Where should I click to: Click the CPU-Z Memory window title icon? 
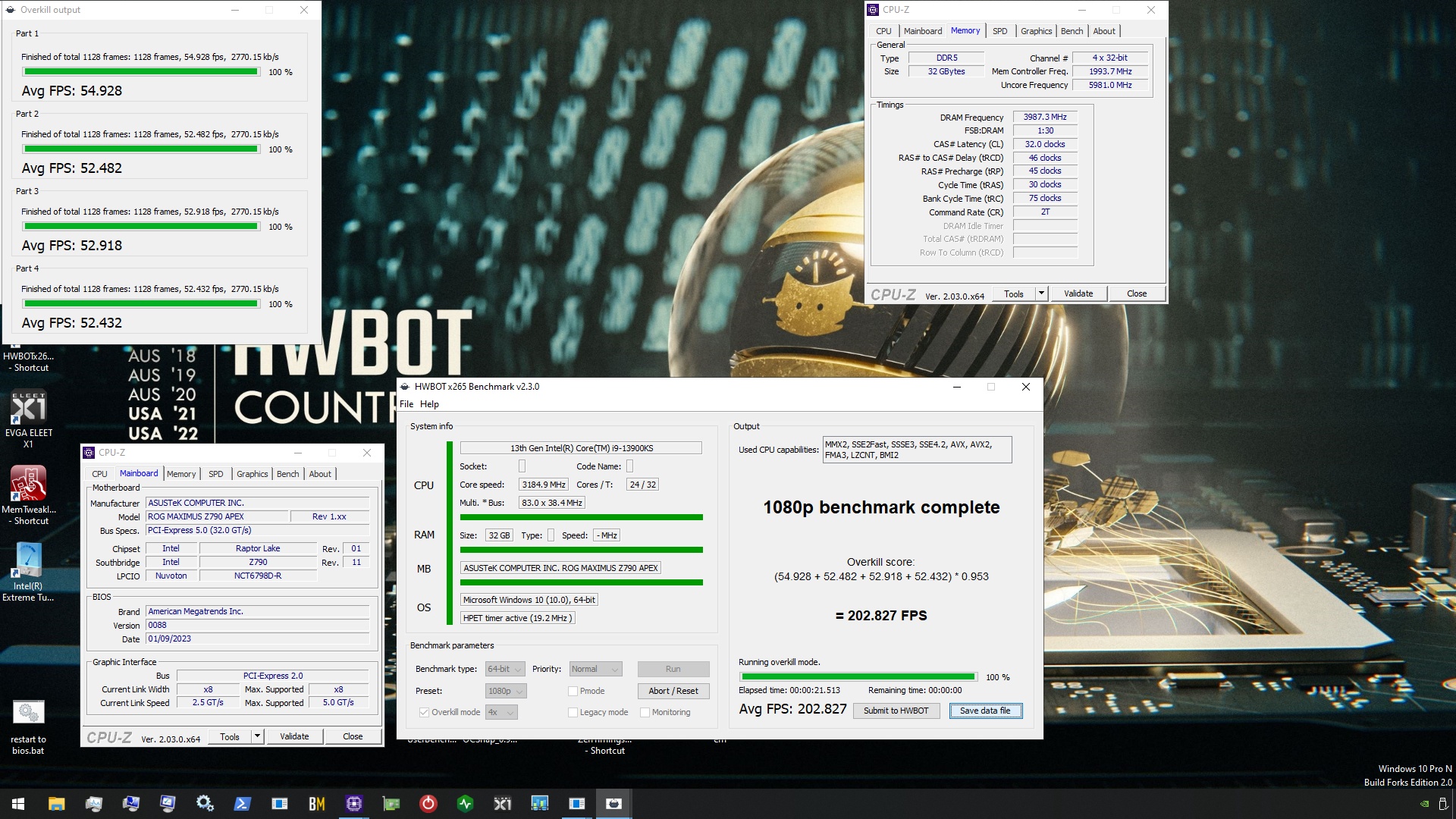coord(873,10)
